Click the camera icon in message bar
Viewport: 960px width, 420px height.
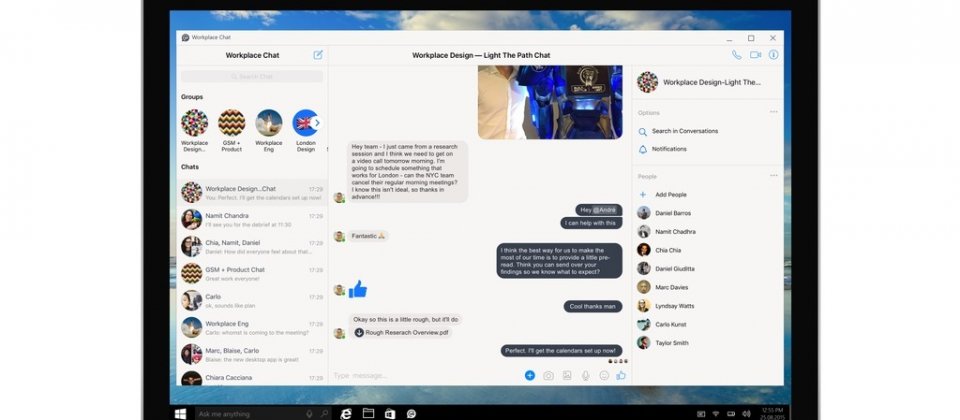pyautogui.click(x=549, y=375)
